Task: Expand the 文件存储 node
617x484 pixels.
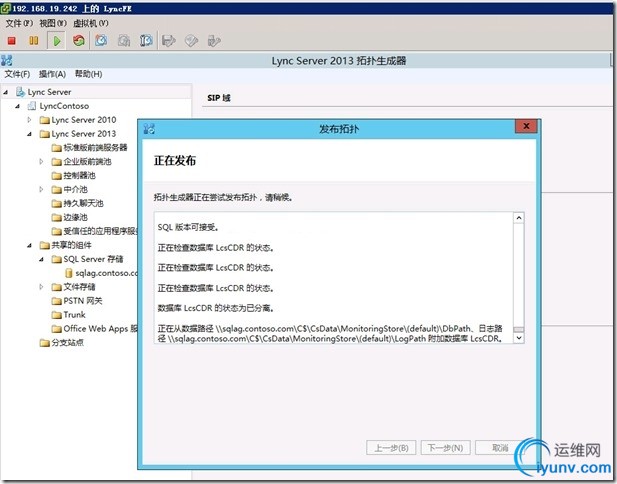Action: (x=41, y=287)
